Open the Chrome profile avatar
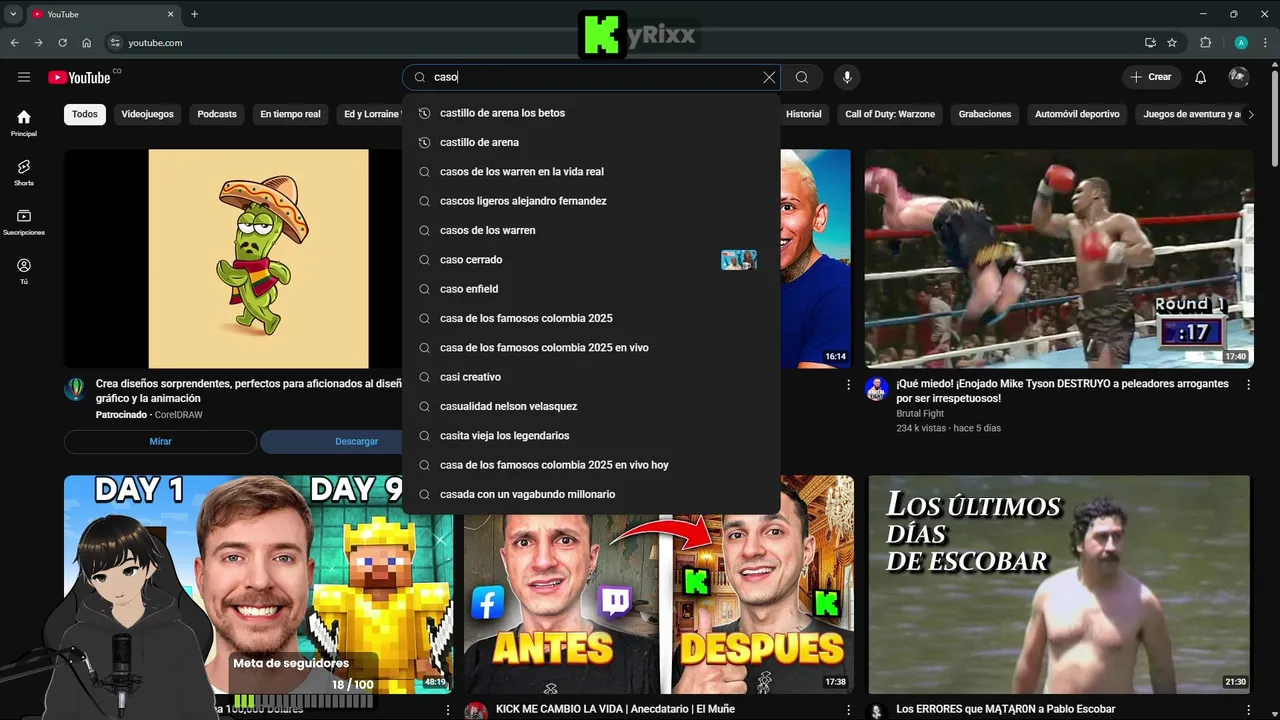The image size is (1280, 720). (x=1241, y=43)
